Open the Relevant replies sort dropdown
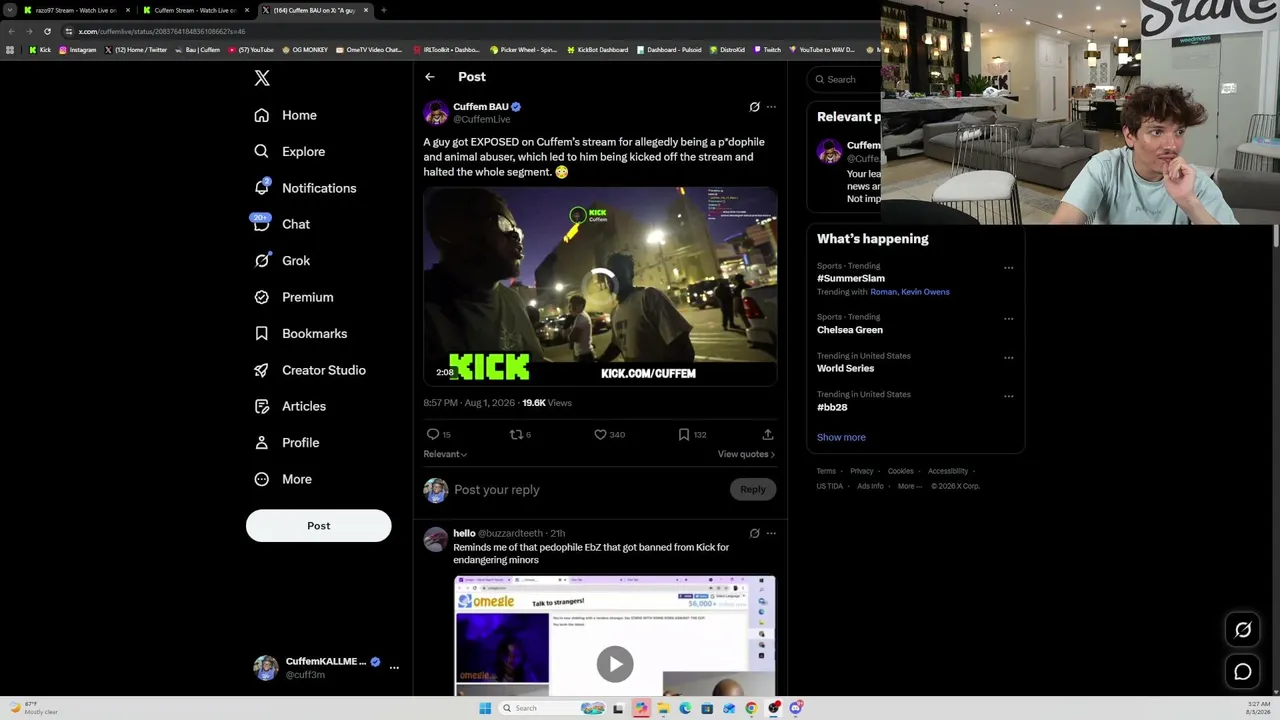Image resolution: width=1280 pixels, height=720 pixels. (x=445, y=454)
